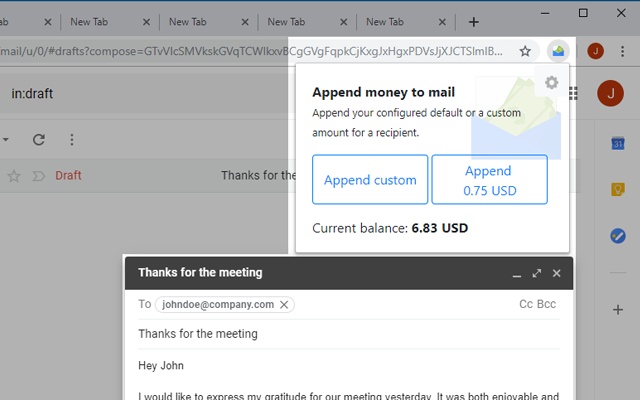
Task: Click the money mail extension icon
Action: pos(558,51)
